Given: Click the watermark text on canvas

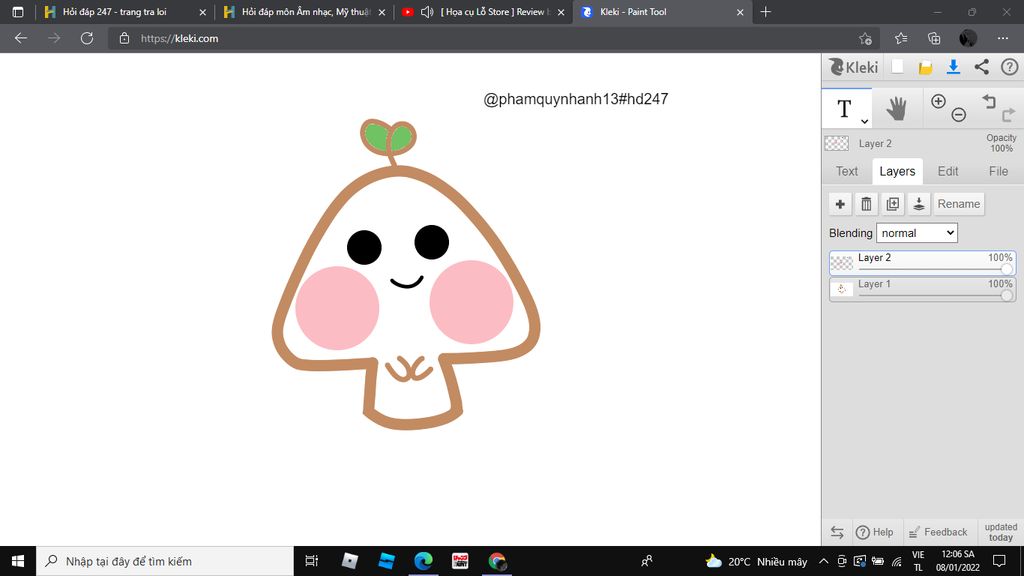Looking at the screenshot, I should point(575,99).
